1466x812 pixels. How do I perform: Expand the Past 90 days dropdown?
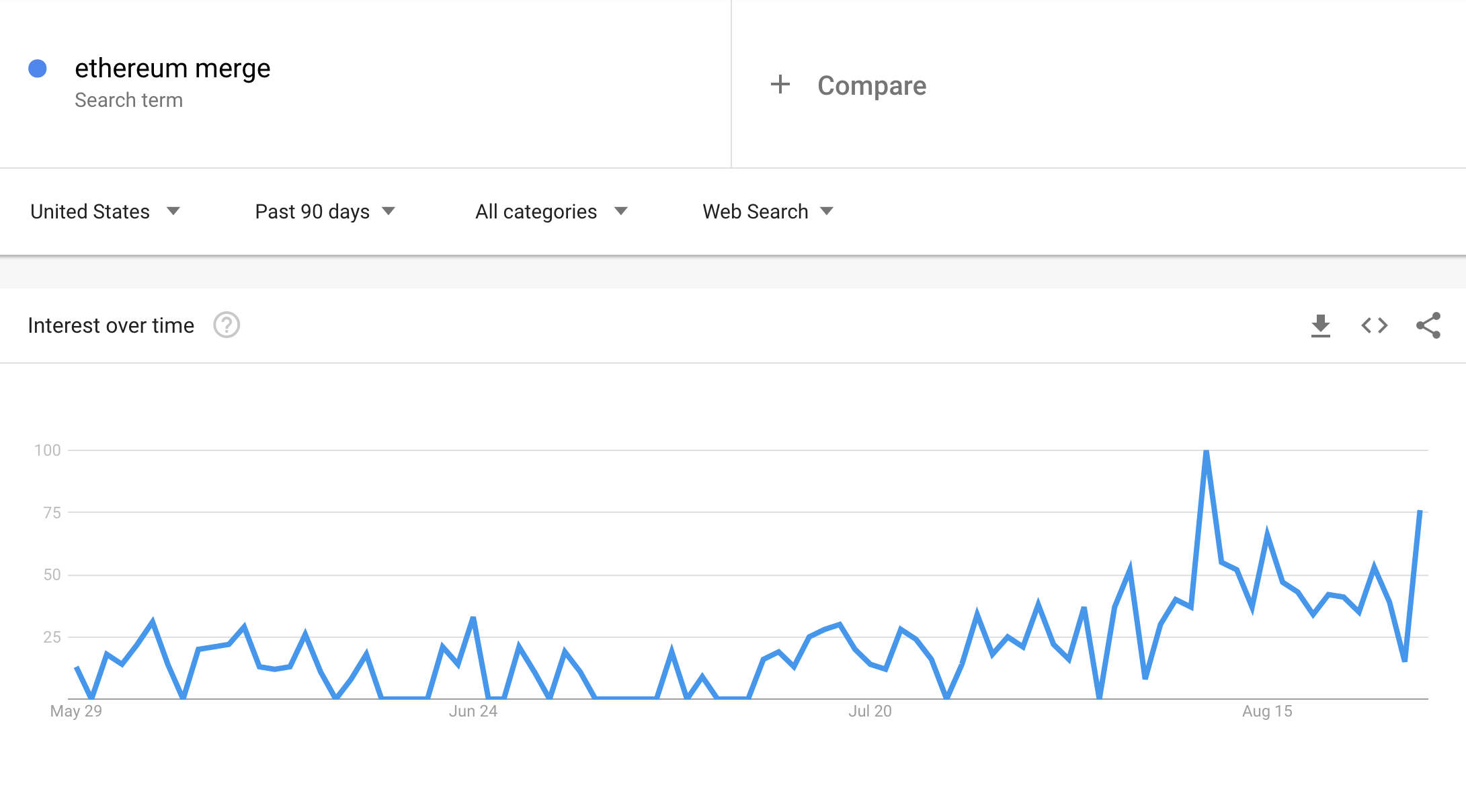pos(325,212)
